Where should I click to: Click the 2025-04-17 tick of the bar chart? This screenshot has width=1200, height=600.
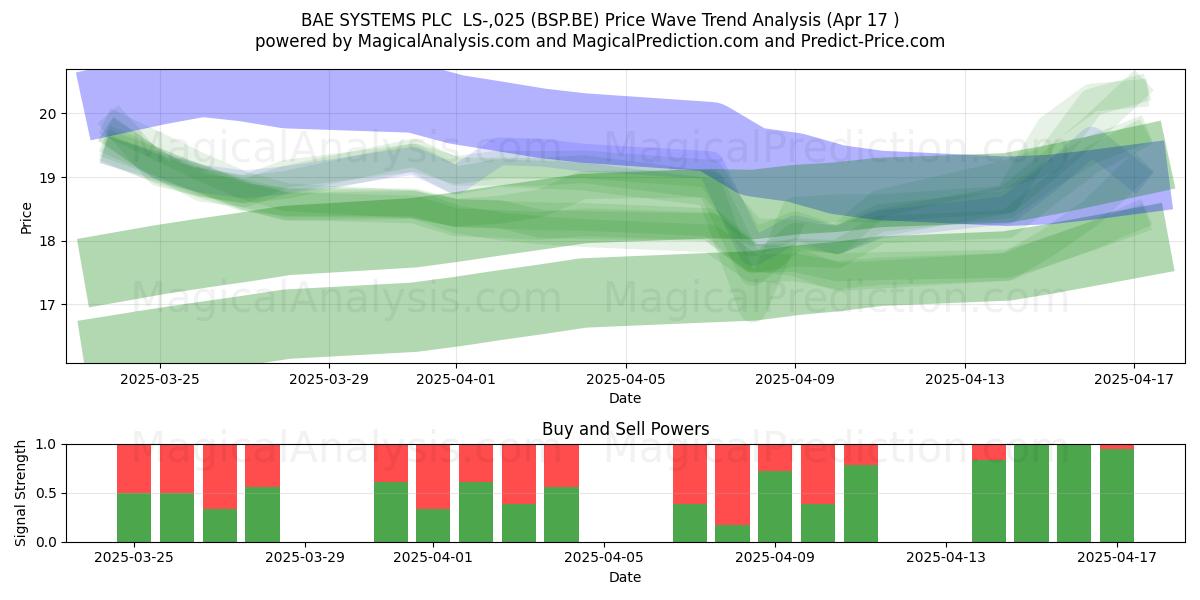(x=1117, y=558)
